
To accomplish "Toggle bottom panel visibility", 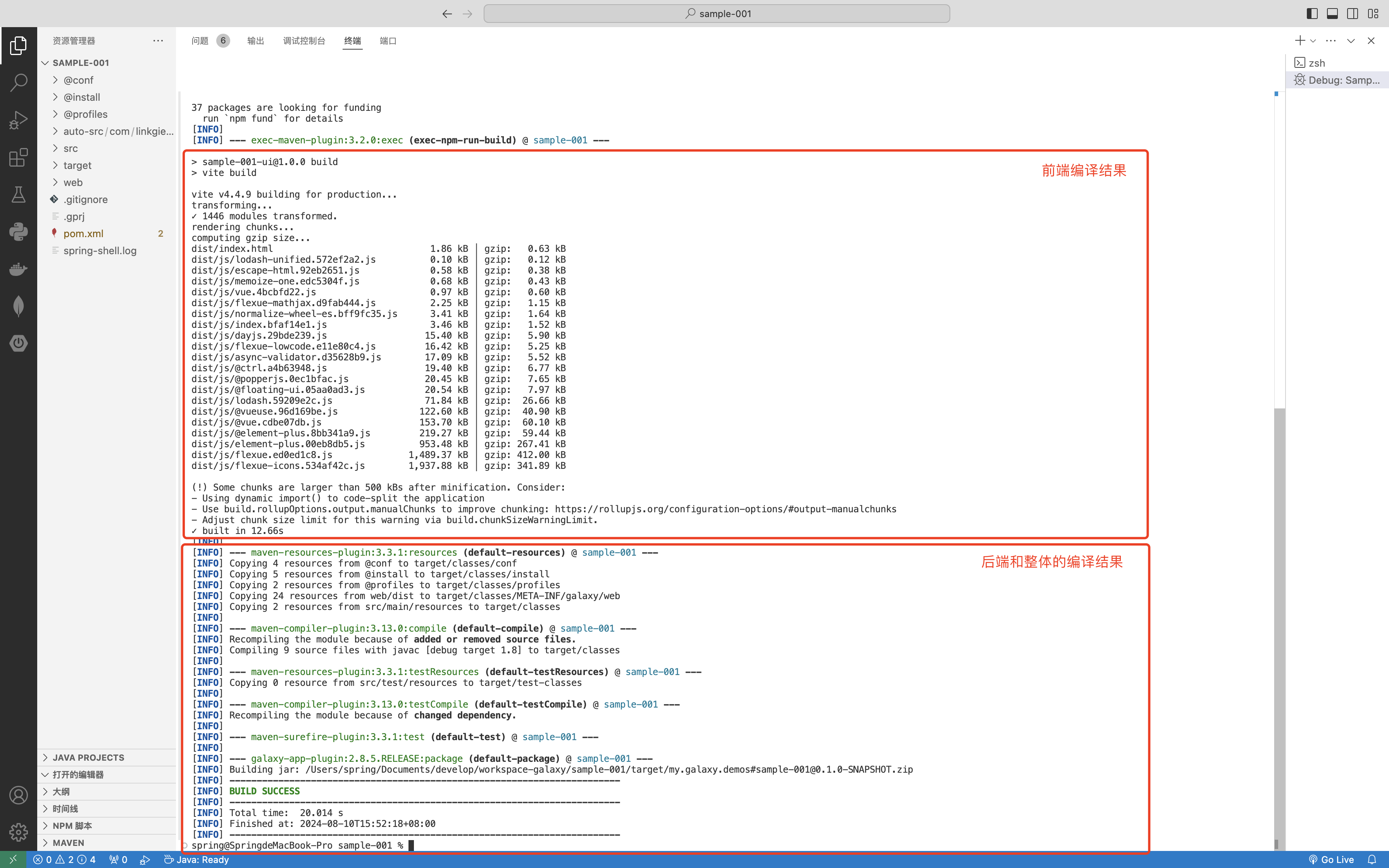I will point(1332,14).
